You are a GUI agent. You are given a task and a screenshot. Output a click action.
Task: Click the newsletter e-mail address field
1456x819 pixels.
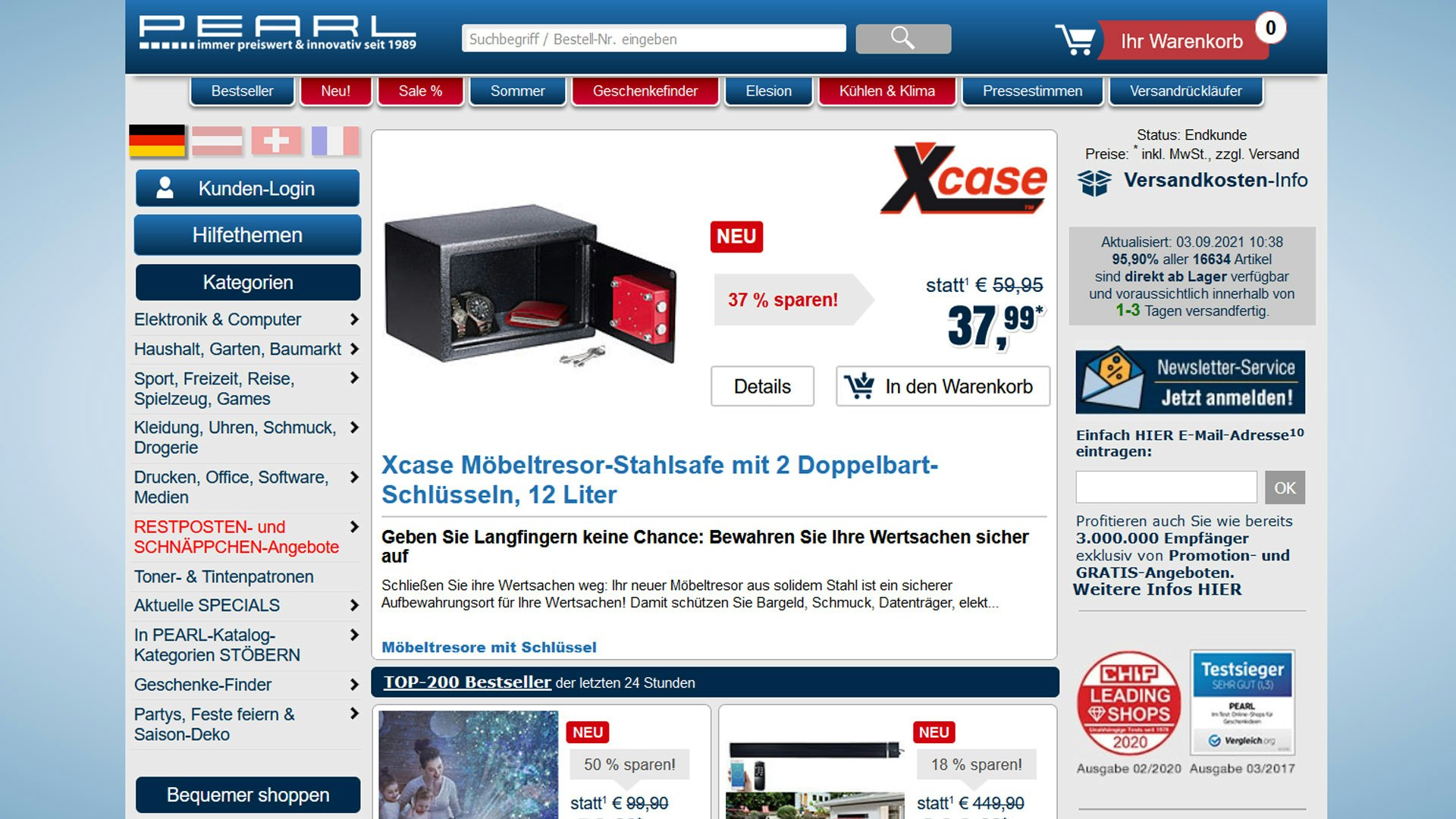(x=1166, y=488)
